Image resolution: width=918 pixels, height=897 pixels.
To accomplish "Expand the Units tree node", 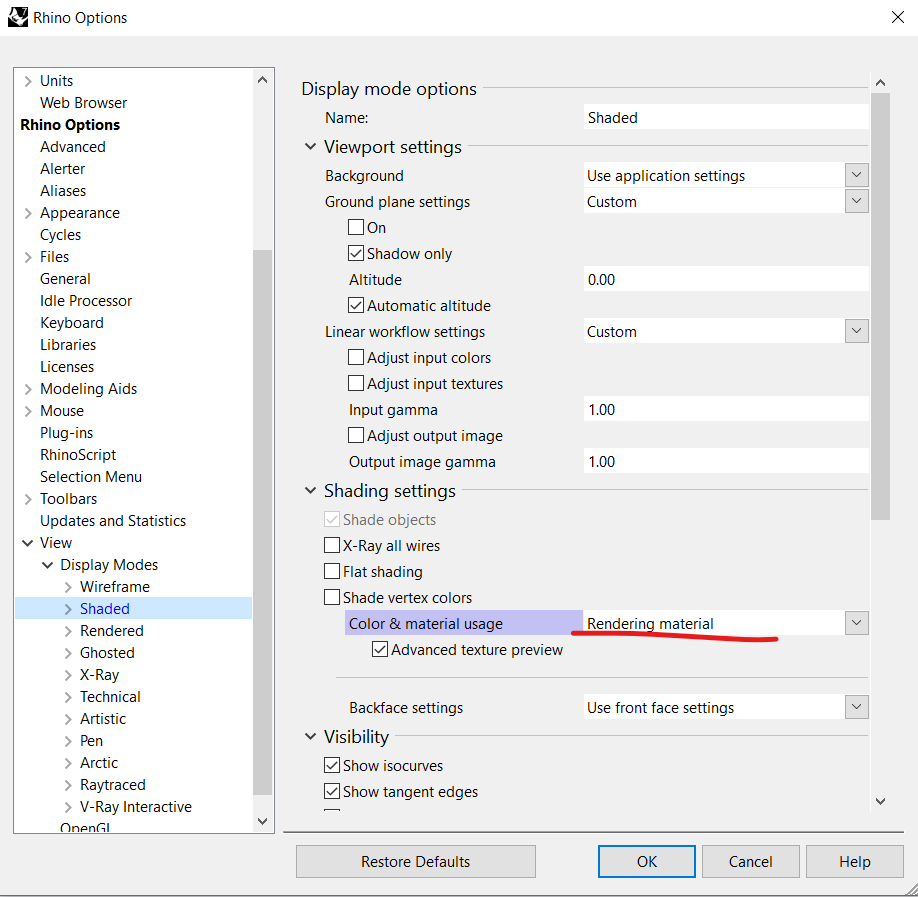I will click(x=28, y=81).
